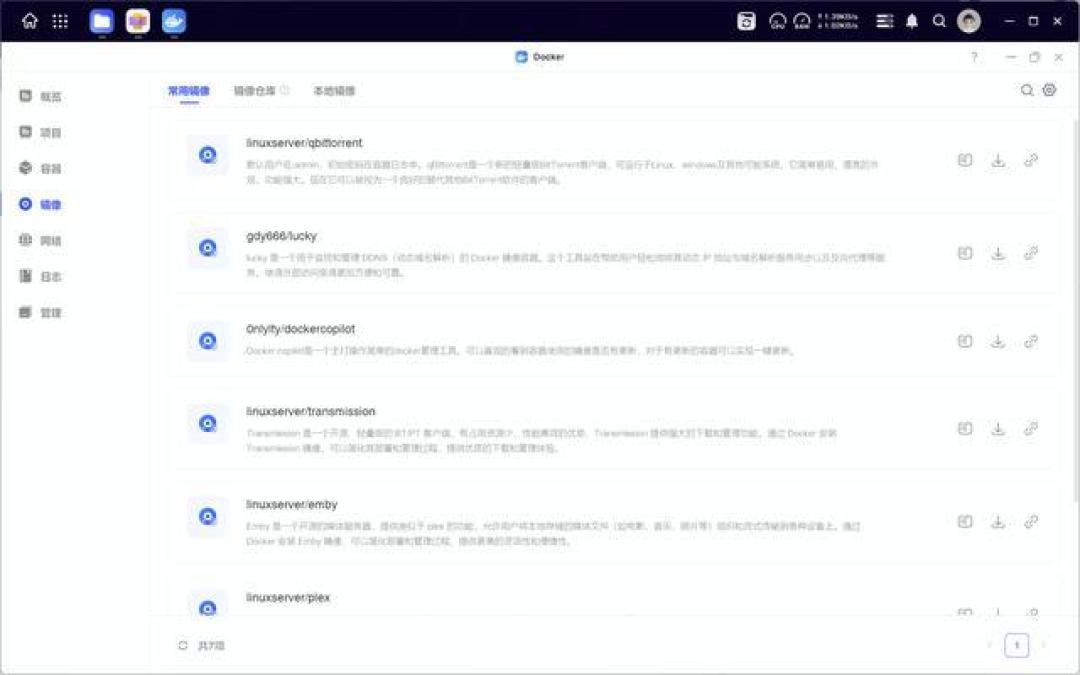Copy the link for linuxserver/emby image
Screen dimensions: 1080x675
coord(1032,520)
